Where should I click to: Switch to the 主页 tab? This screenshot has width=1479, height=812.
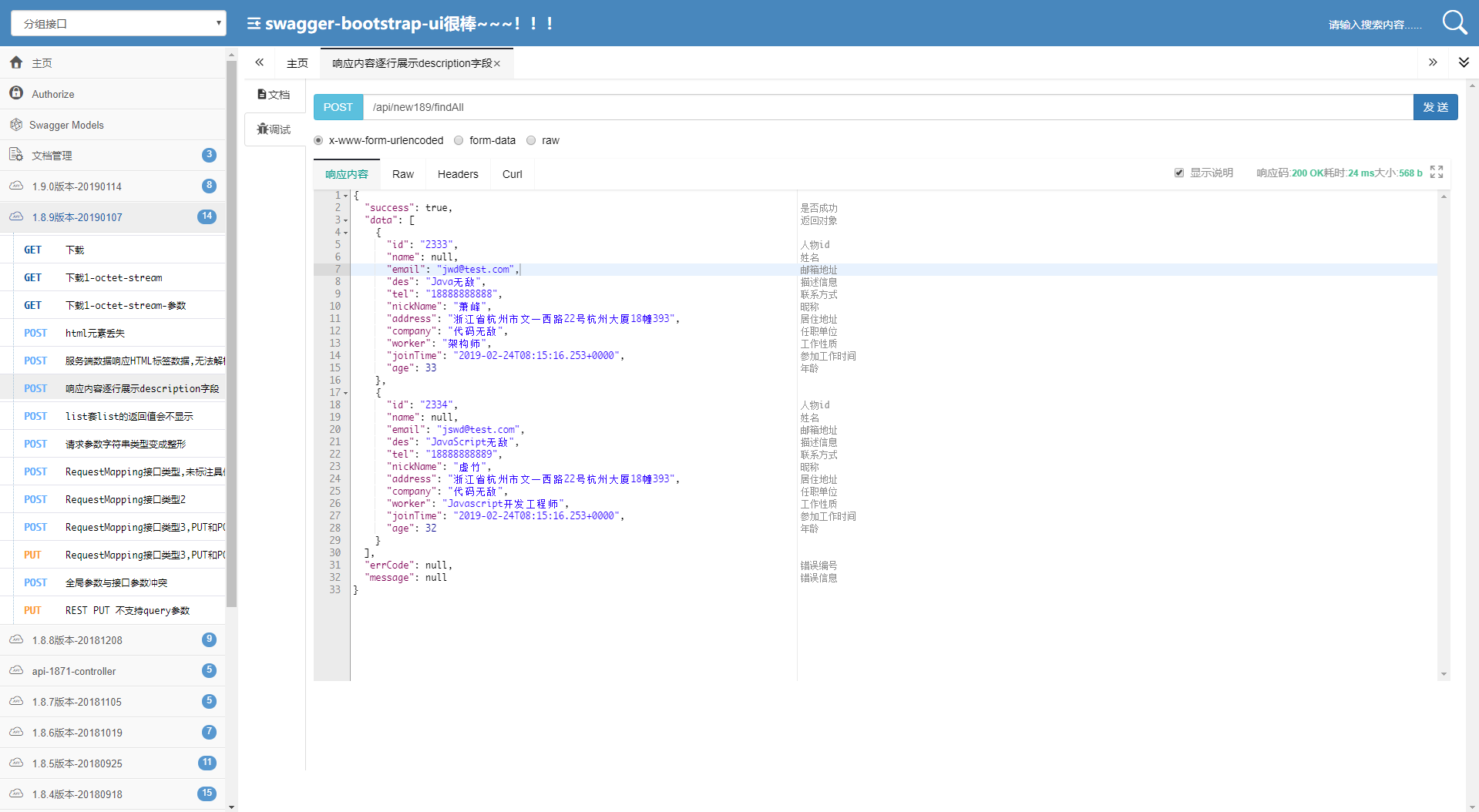point(297,63)
